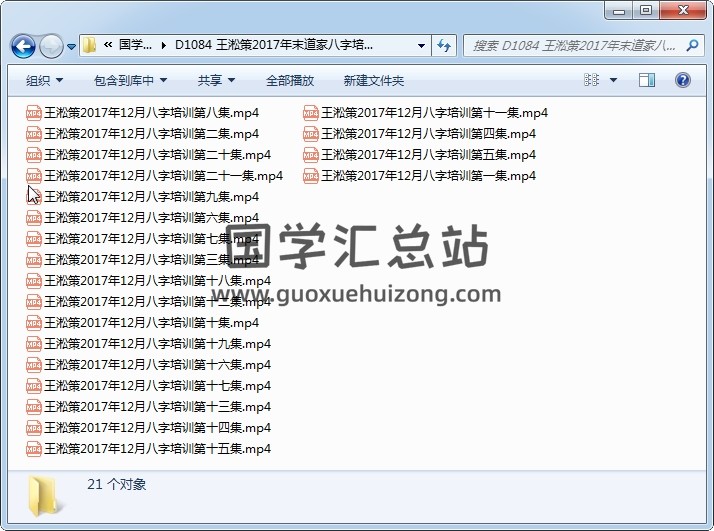
Task: Expand the breadcrumb arrow after 国学...
Action: 163,45
